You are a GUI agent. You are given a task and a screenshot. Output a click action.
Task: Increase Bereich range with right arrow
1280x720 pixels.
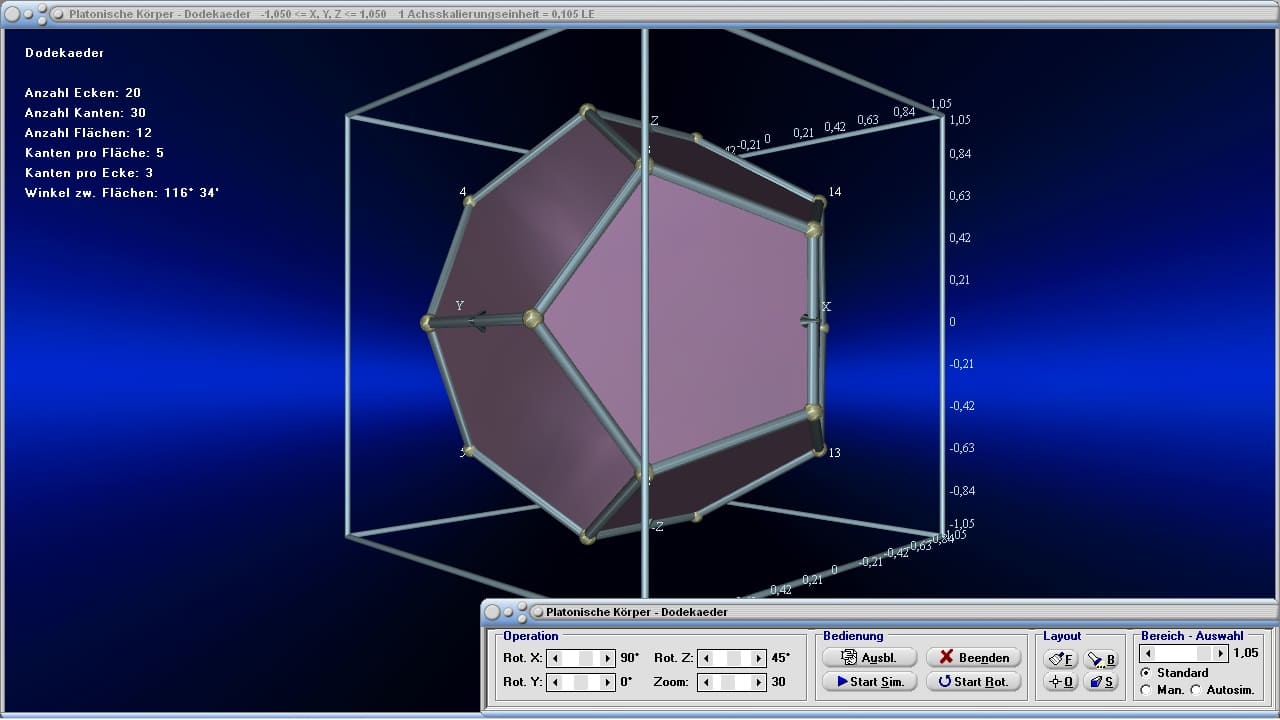point(1220,653)
